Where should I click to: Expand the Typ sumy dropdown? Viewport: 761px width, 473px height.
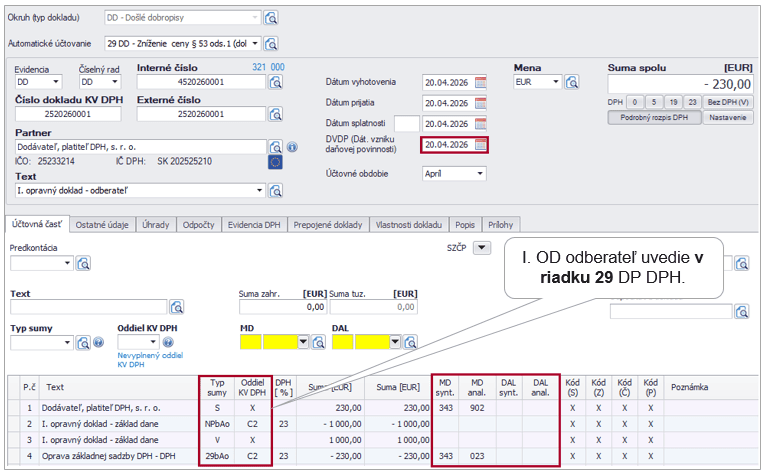pyautogui.click(x=68, y=342)
